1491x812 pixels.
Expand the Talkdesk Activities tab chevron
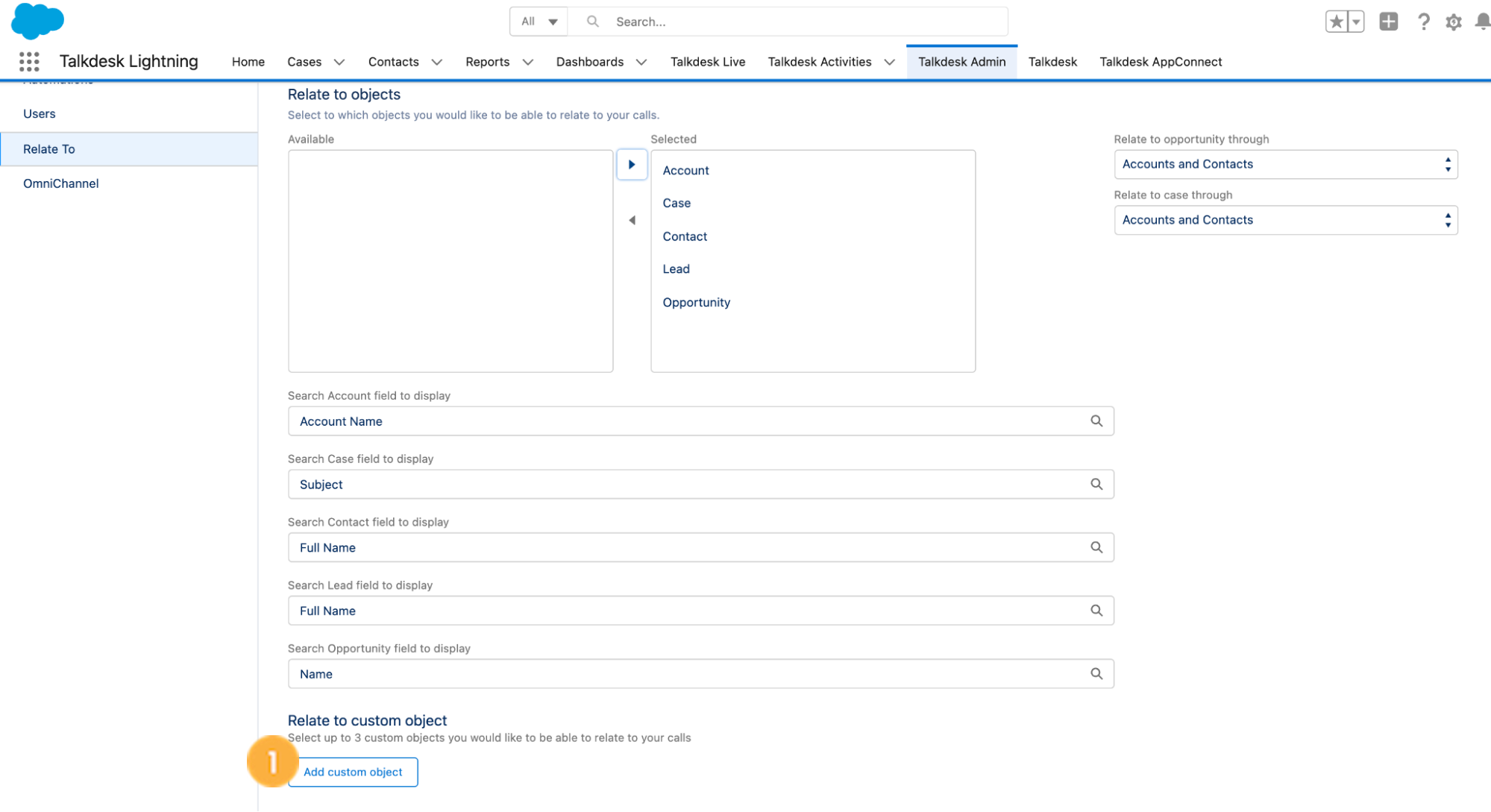coord(890,62)
